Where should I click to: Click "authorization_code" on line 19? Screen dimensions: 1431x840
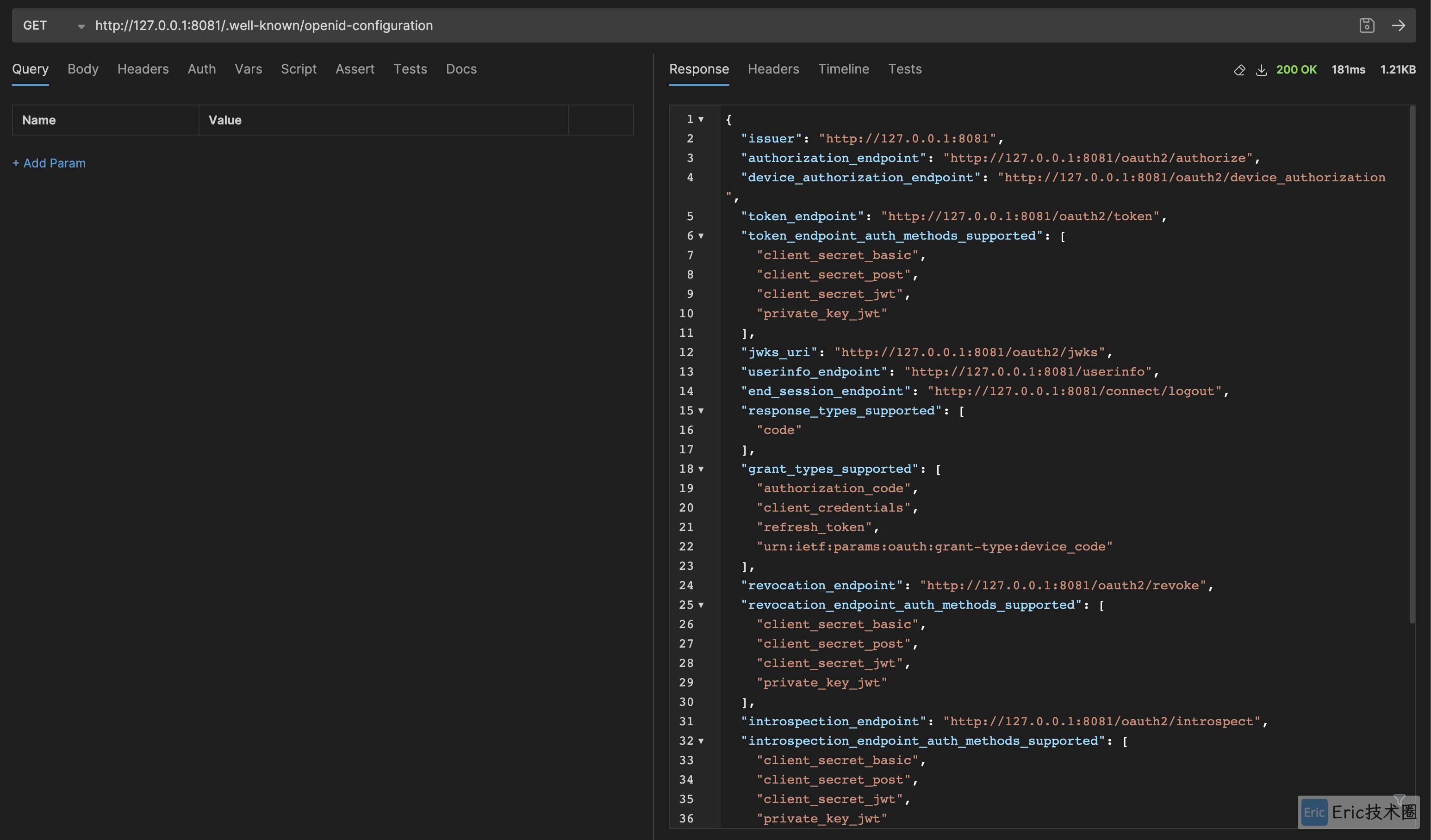(x=834, y=488)
